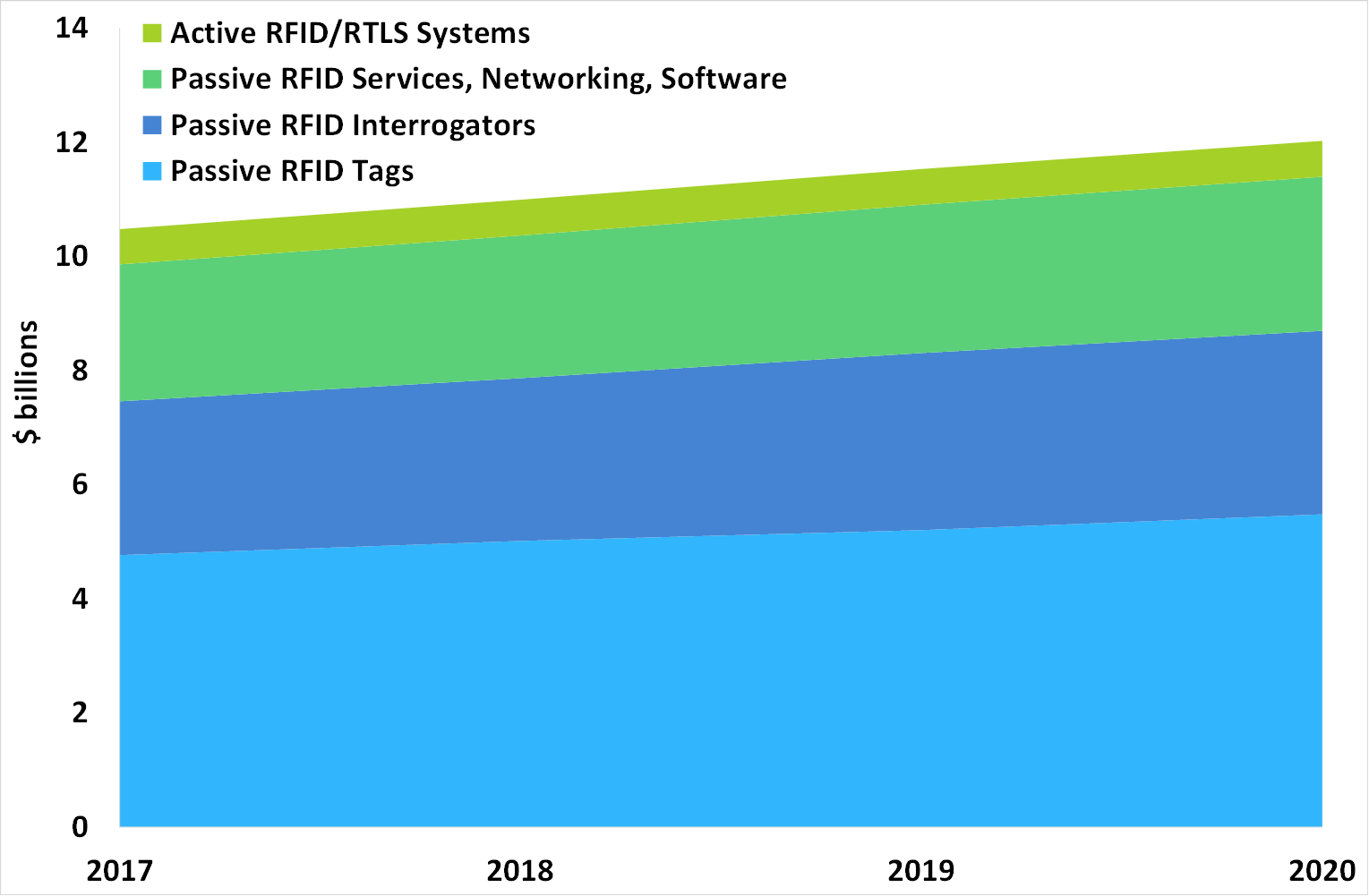Click the 2020 x-axis label

point(1322,870)
